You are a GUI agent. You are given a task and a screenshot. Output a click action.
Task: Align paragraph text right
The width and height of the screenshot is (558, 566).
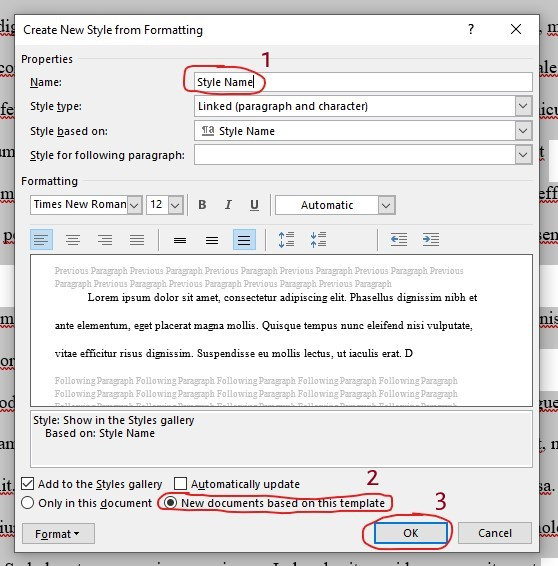pyautogui.click(x=105, y=239)
